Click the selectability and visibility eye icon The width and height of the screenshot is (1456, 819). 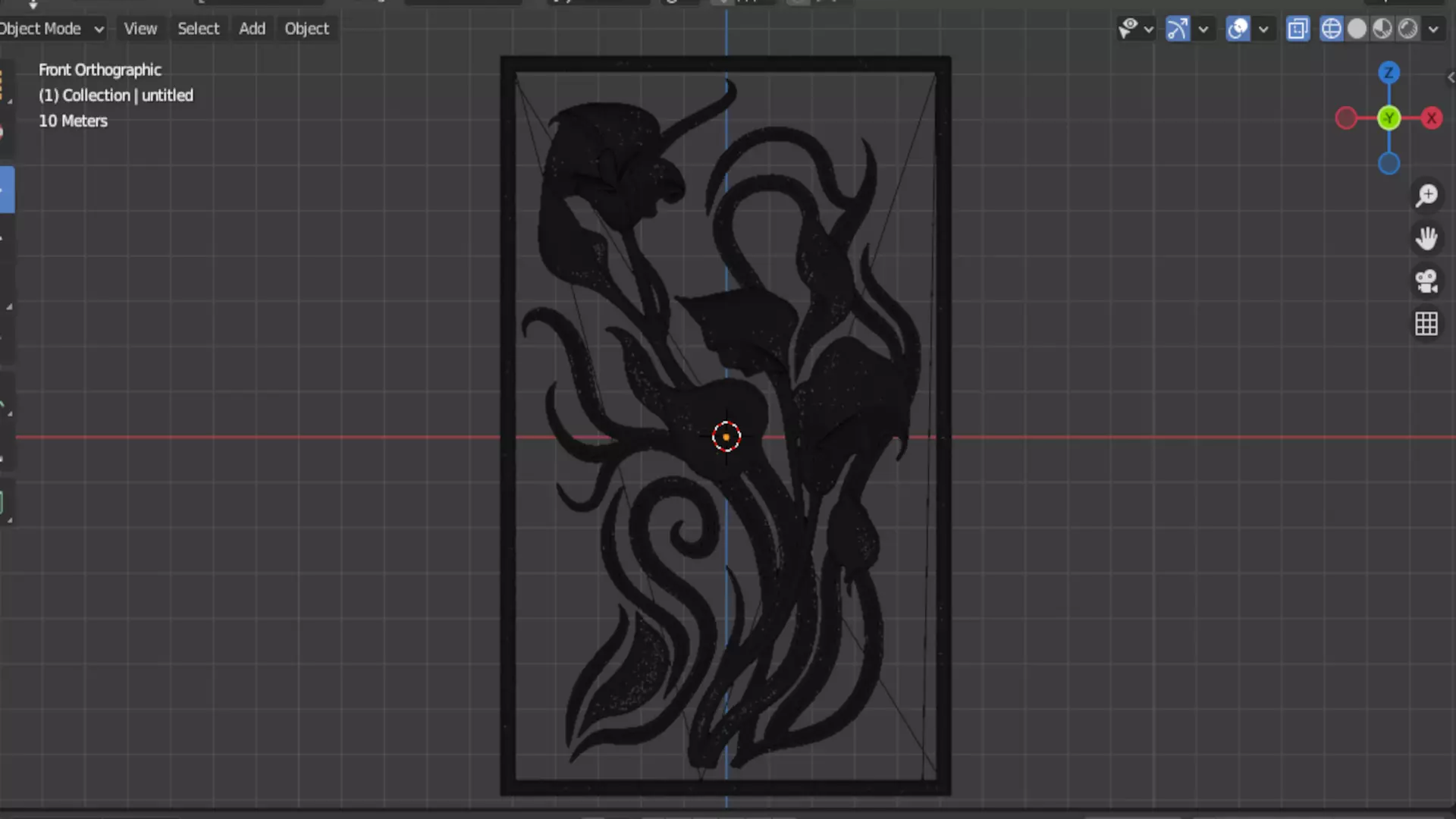coord(1128,29)
